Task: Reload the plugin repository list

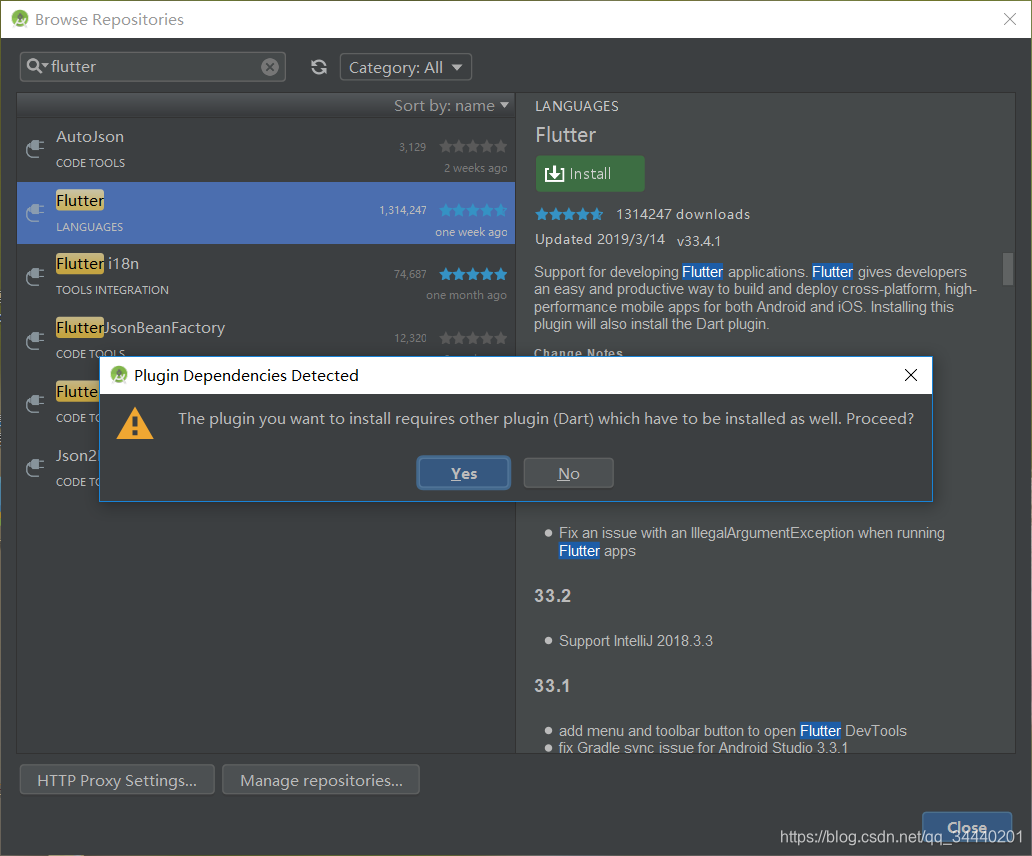Action: click(319, 67)
